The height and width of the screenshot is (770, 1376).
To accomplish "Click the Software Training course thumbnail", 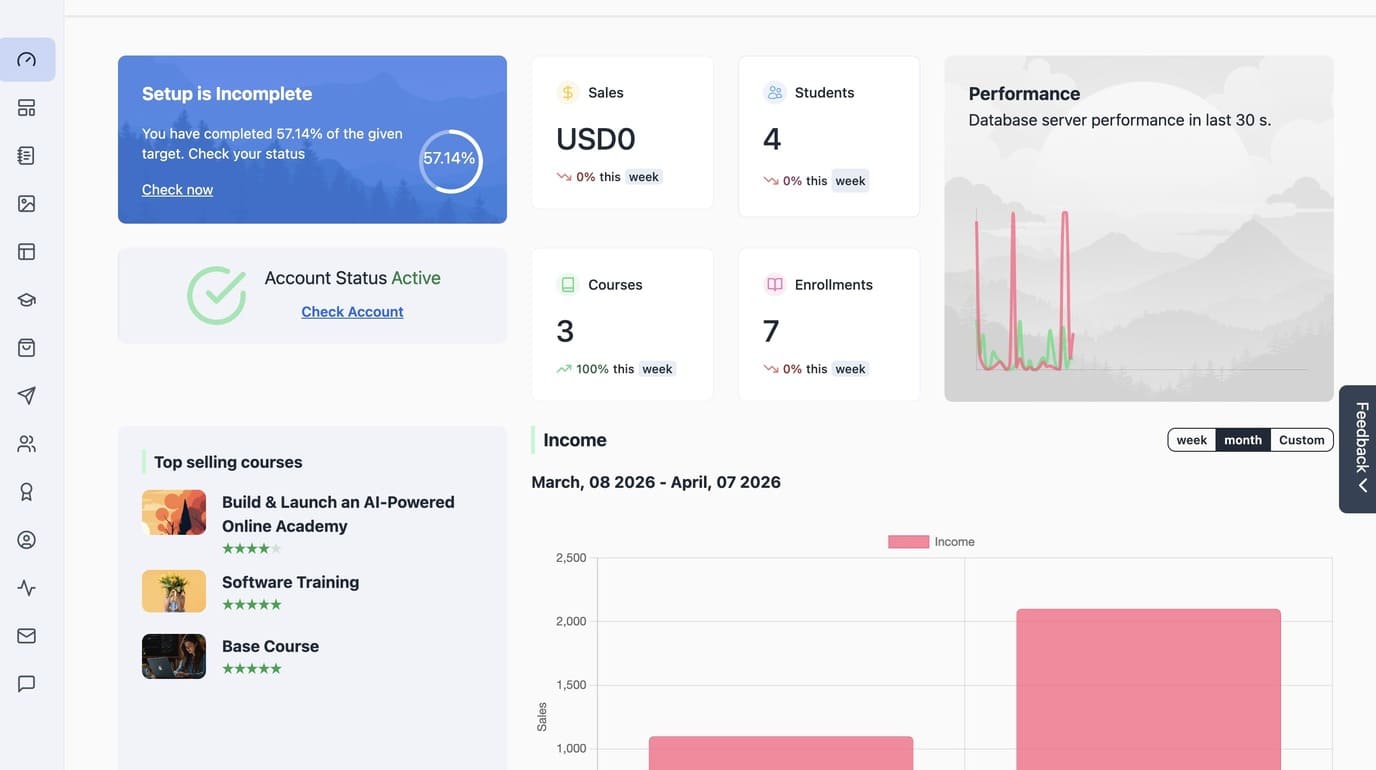I will coord(174,591).
